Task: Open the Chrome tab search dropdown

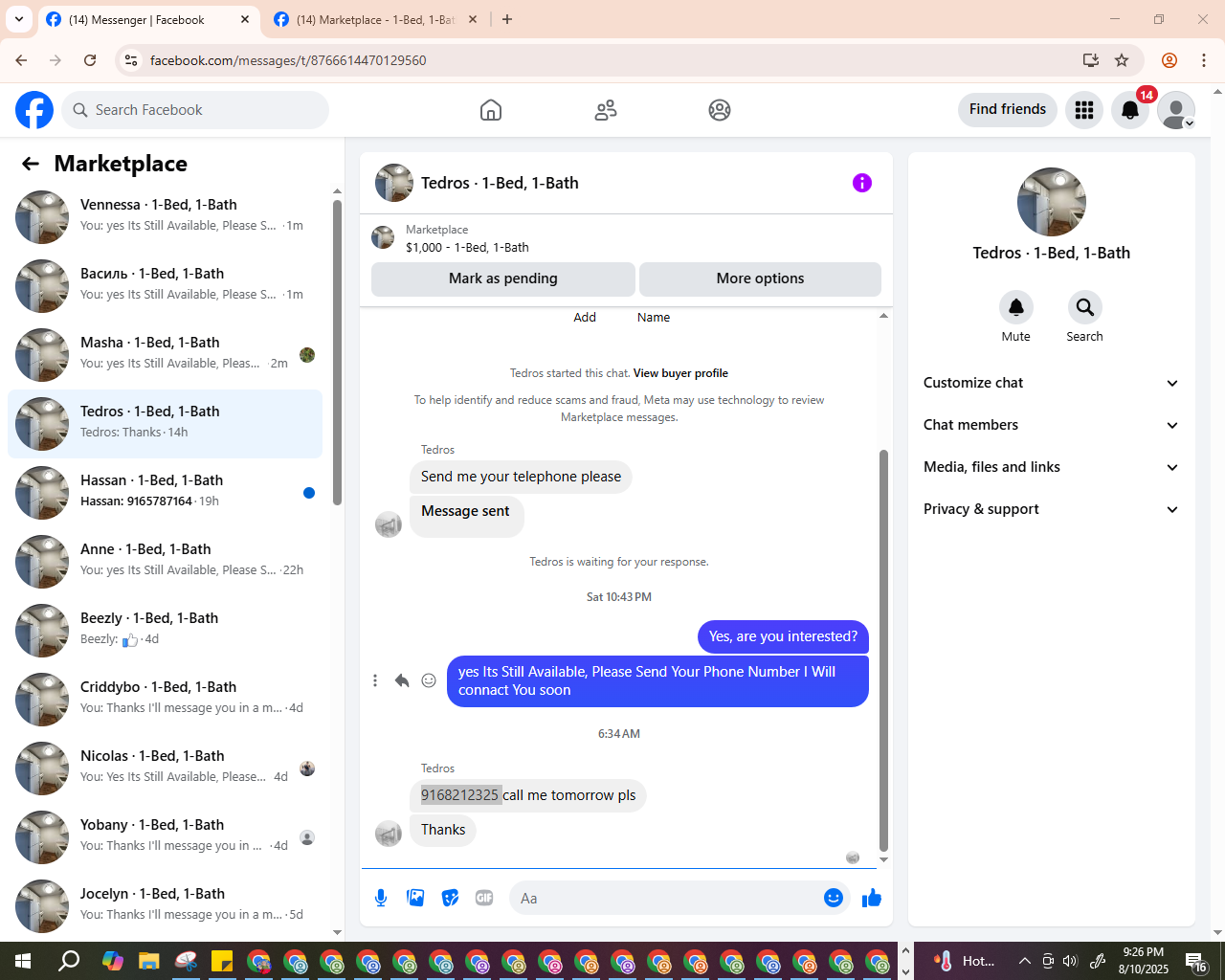Action: 19,19
